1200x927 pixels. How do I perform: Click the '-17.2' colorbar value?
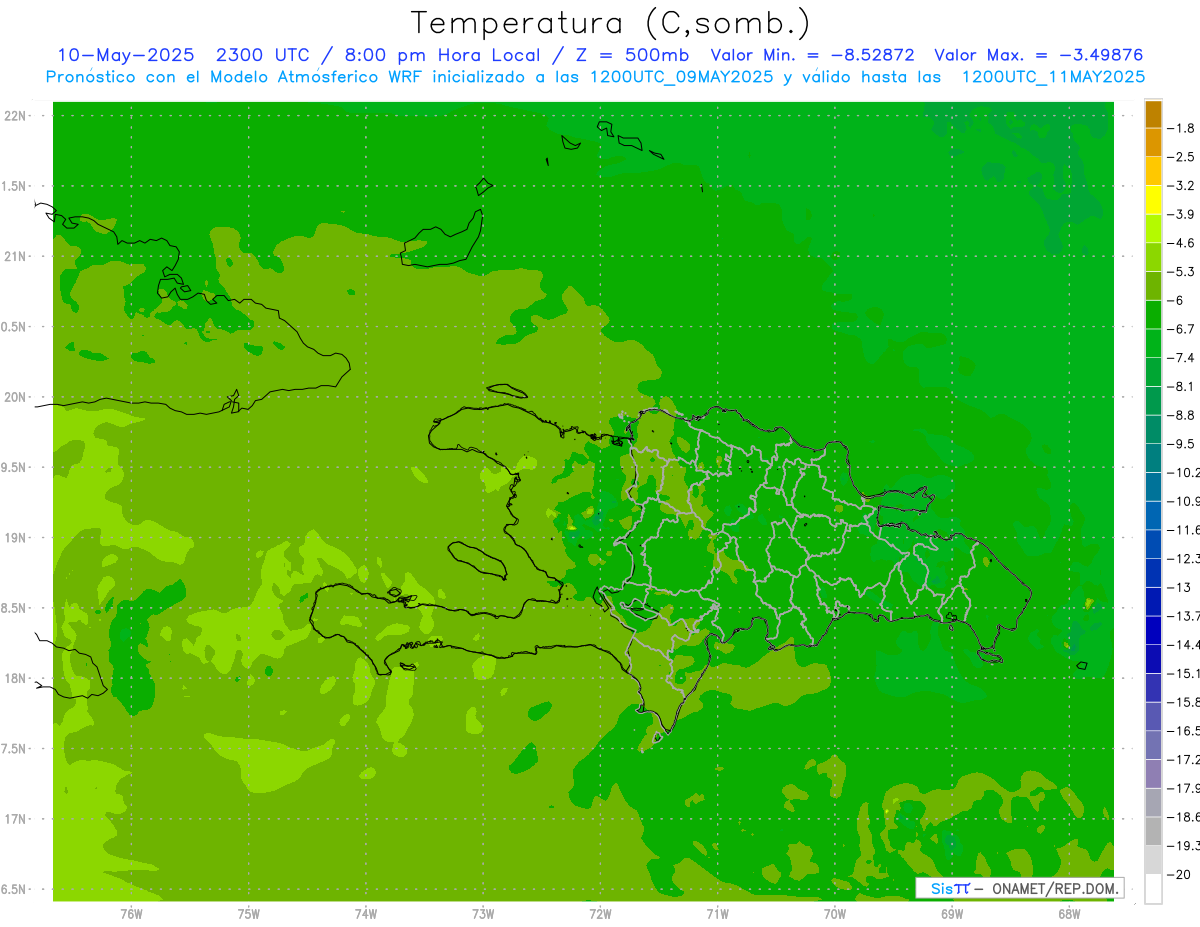coord(1184,760)
